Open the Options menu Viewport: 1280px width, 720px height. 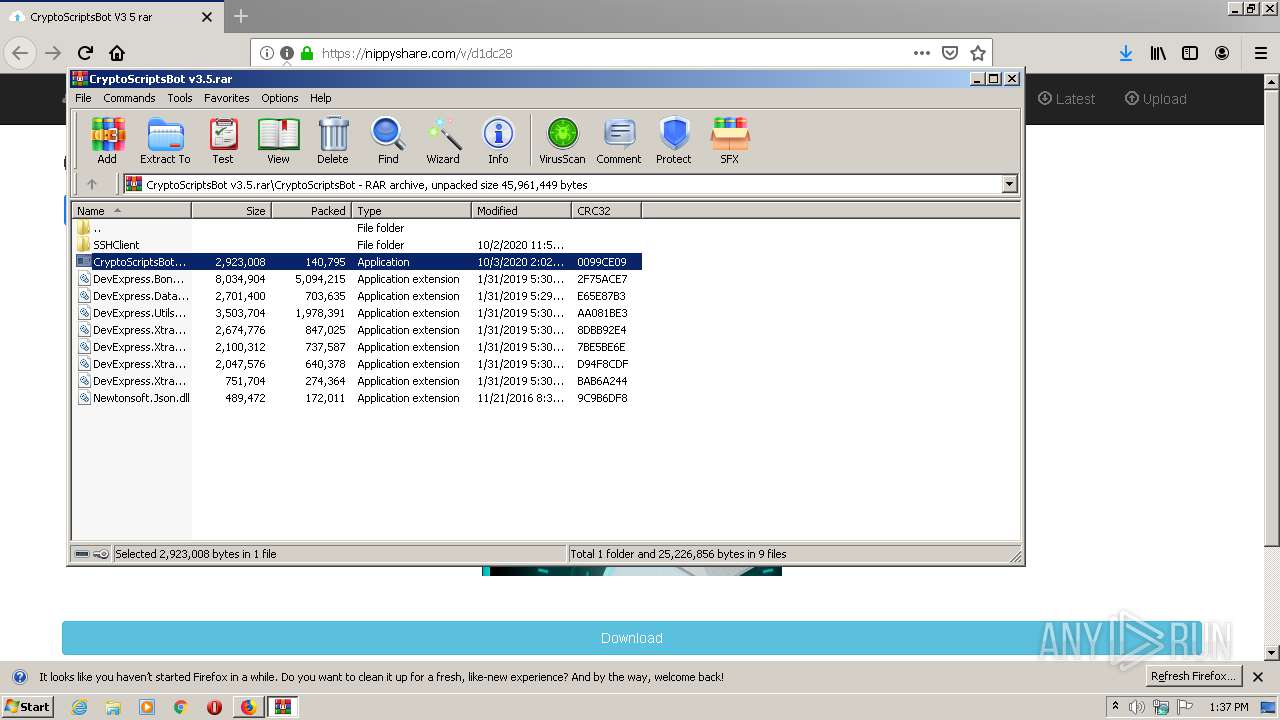coord(280,98)
